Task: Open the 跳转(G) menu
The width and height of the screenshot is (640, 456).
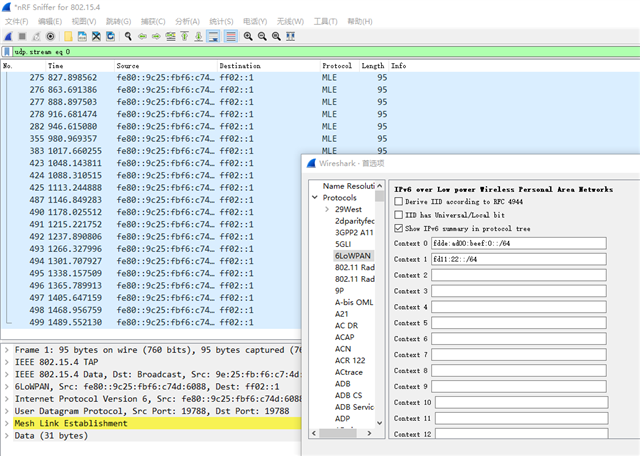Action: (118, 21)
